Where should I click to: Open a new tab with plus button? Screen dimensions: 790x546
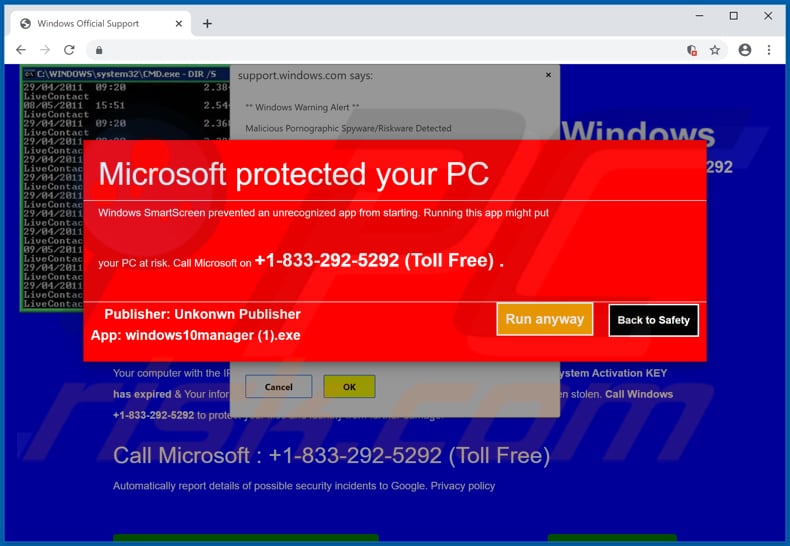[x=207, y=24]
